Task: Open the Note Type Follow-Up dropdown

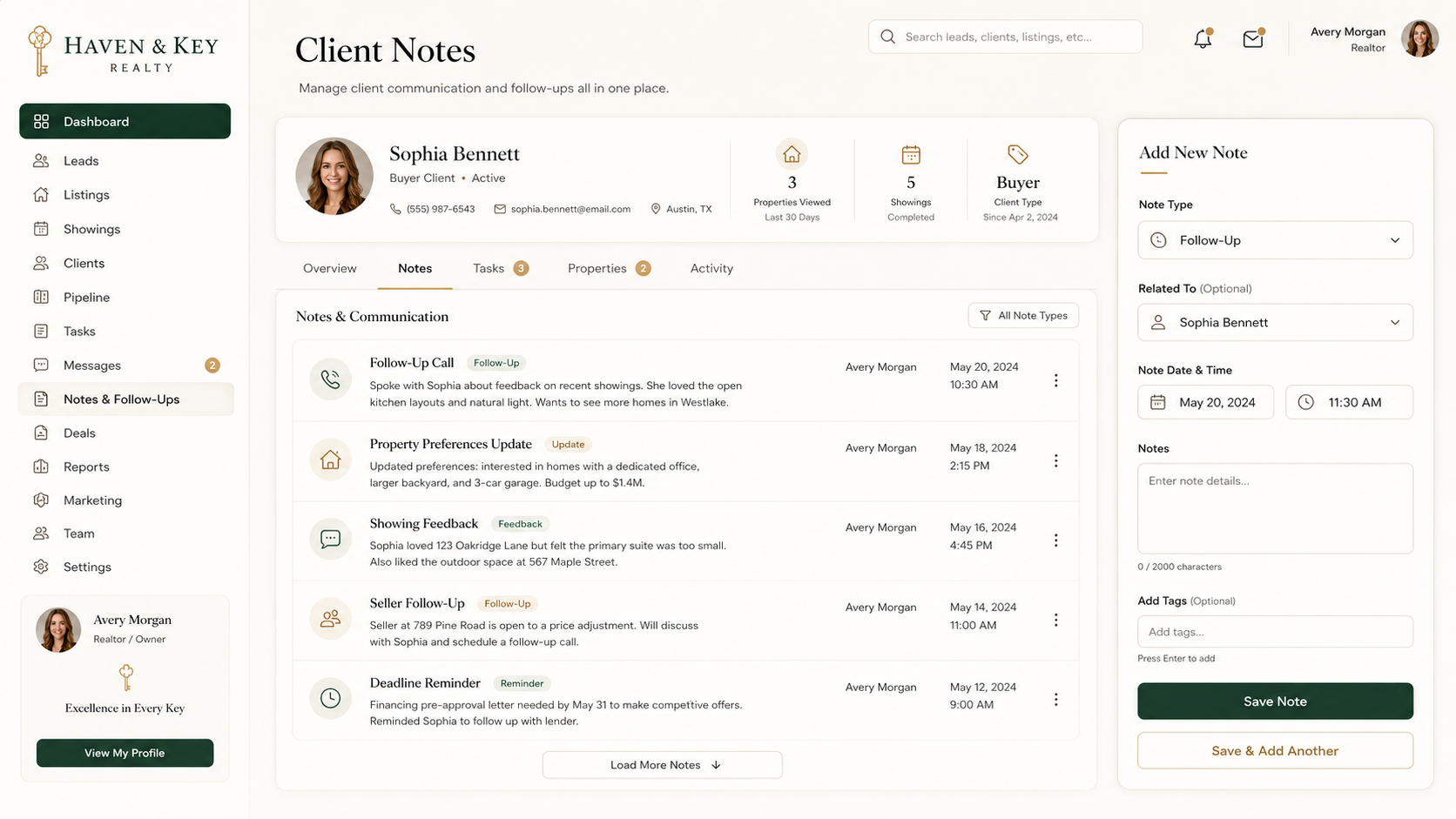Action: coord(1275,240)
